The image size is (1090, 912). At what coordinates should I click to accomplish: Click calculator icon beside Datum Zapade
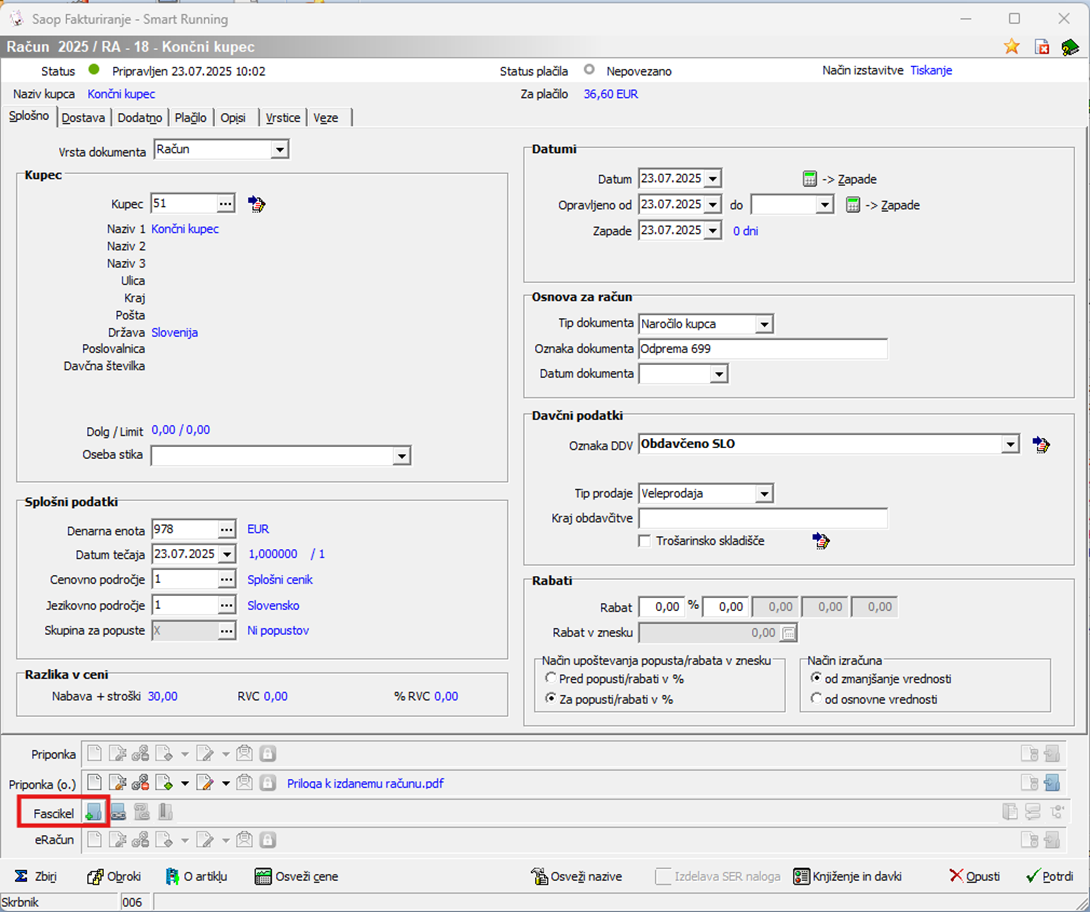[x=810, y=179]
